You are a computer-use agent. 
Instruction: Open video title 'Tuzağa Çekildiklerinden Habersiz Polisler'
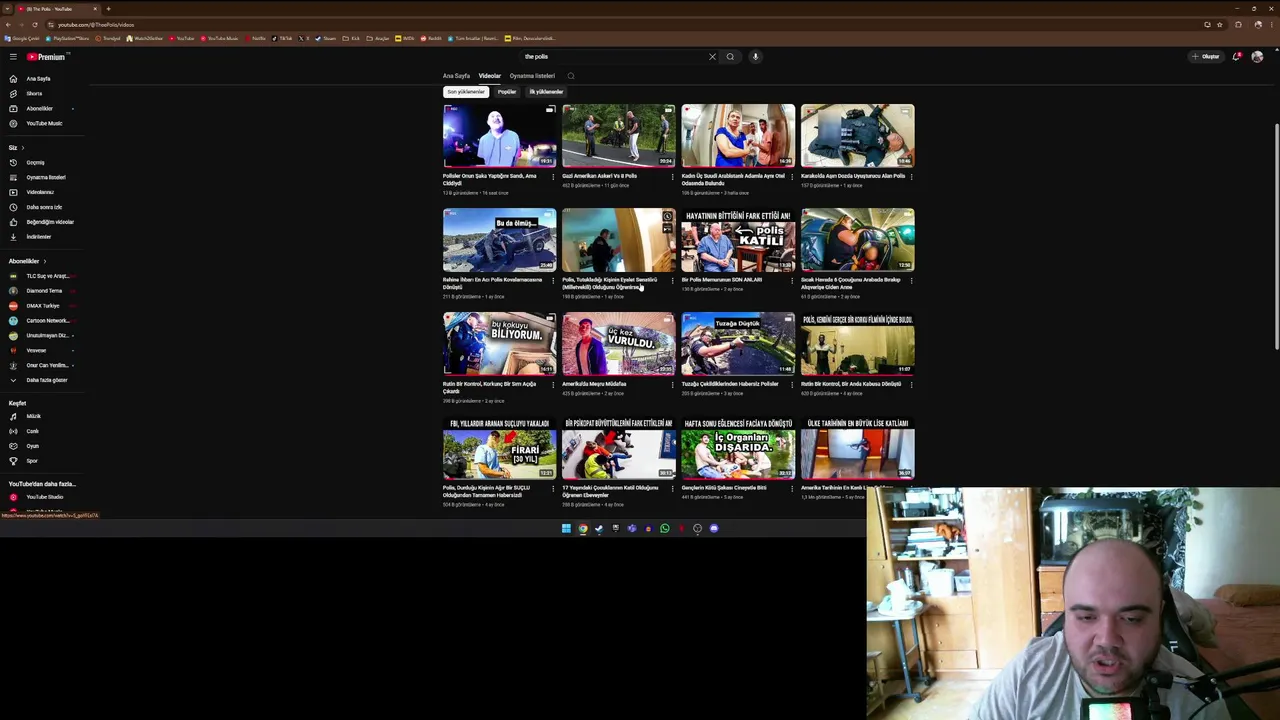pos(730,384)
